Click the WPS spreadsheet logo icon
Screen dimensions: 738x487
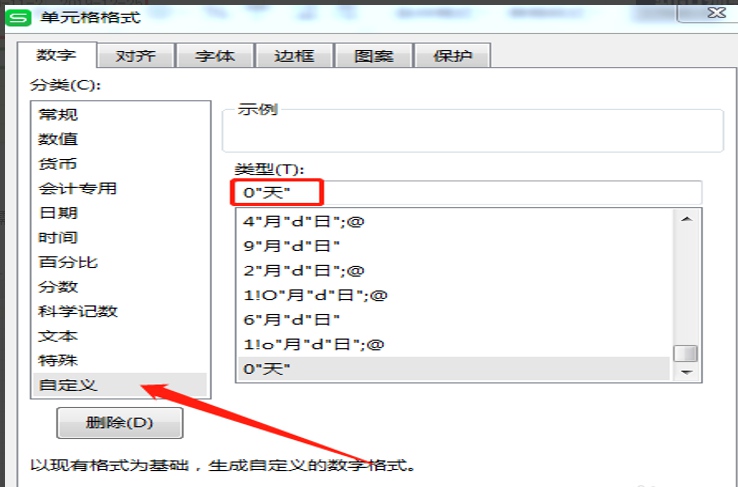click(18, 18)
